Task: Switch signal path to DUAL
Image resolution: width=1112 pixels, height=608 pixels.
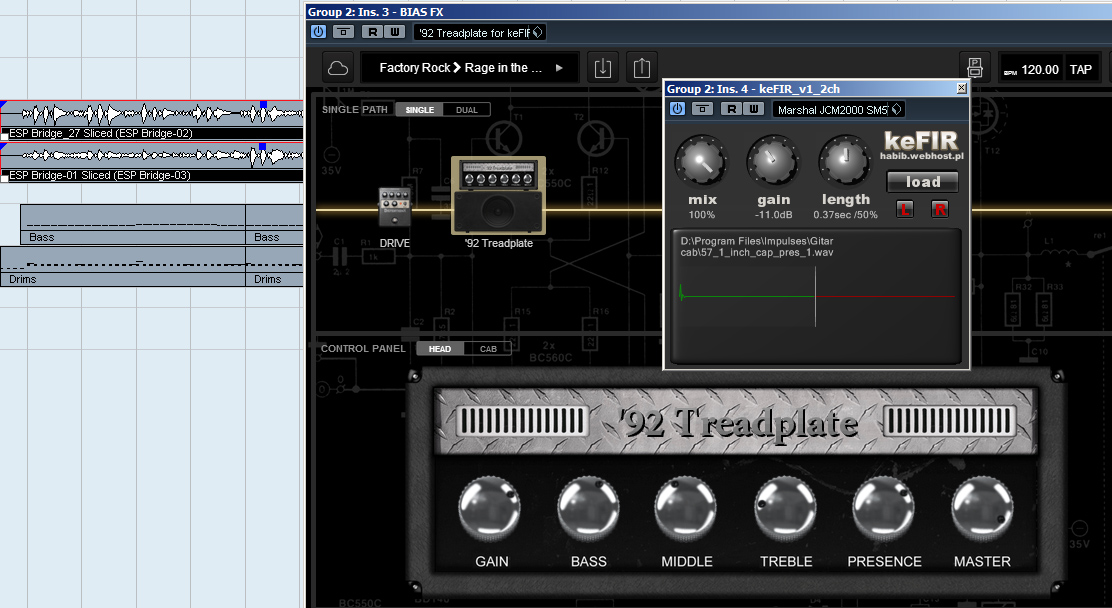Action: pos(467,110)
